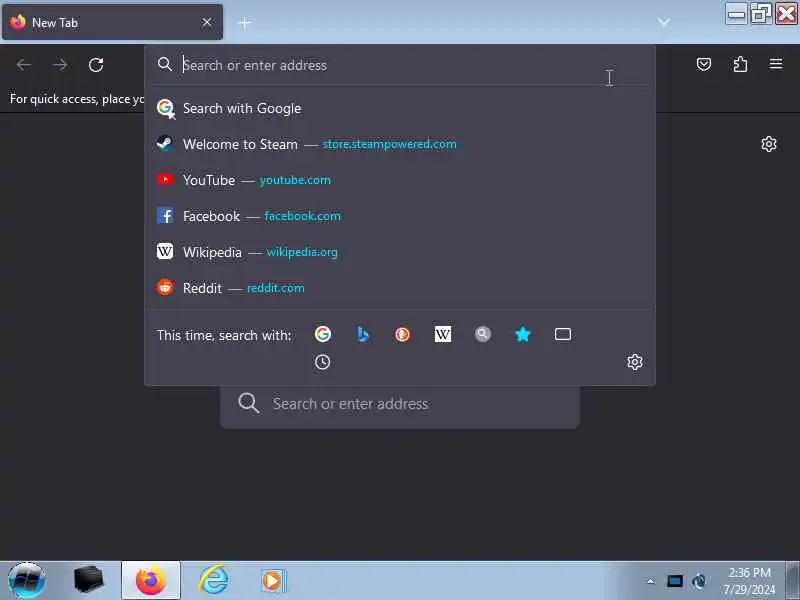Select the gray magnifier search engine icon
This screenshot has width=800, height=600.
pos(483,334)
